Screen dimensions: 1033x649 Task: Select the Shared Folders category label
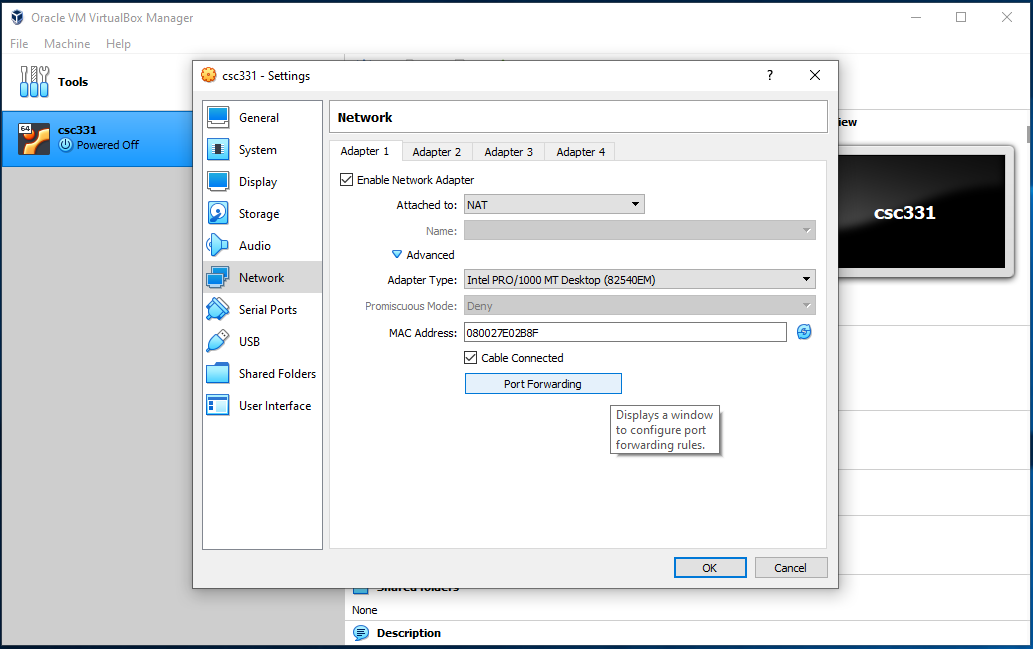click(x=277, y=373)
